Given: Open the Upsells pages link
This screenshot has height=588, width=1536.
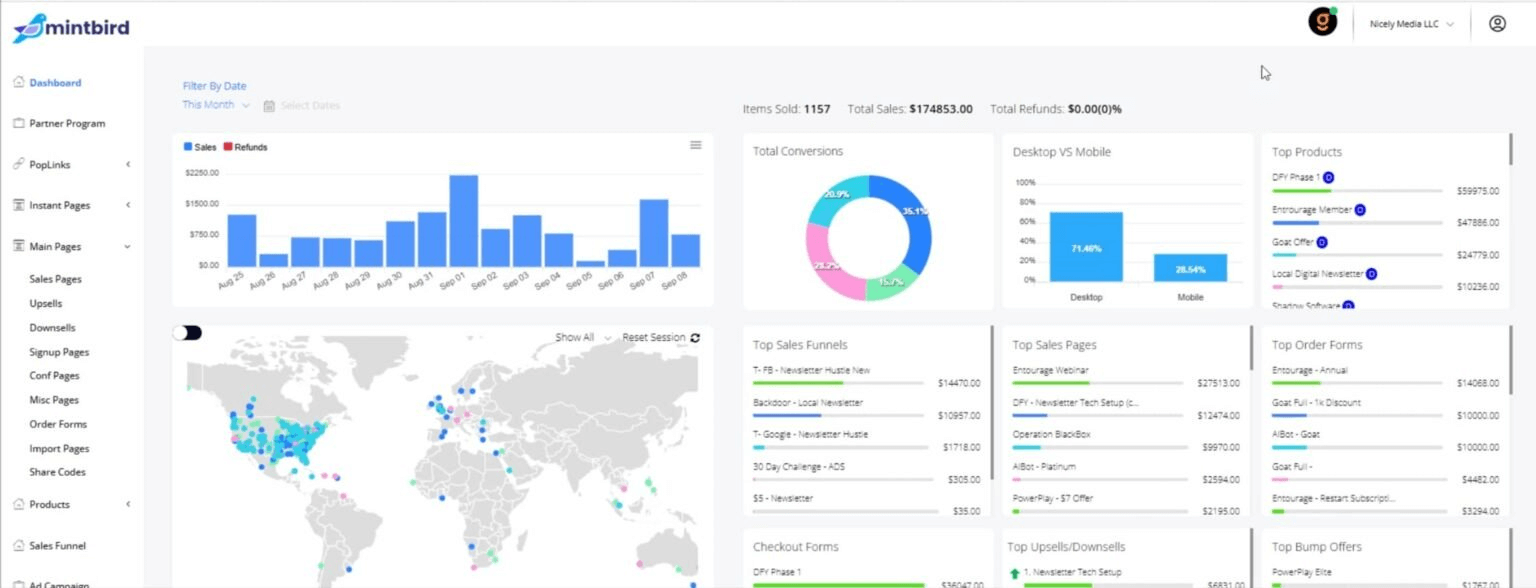Looking at the screenshot, I should tap(46, 303).
